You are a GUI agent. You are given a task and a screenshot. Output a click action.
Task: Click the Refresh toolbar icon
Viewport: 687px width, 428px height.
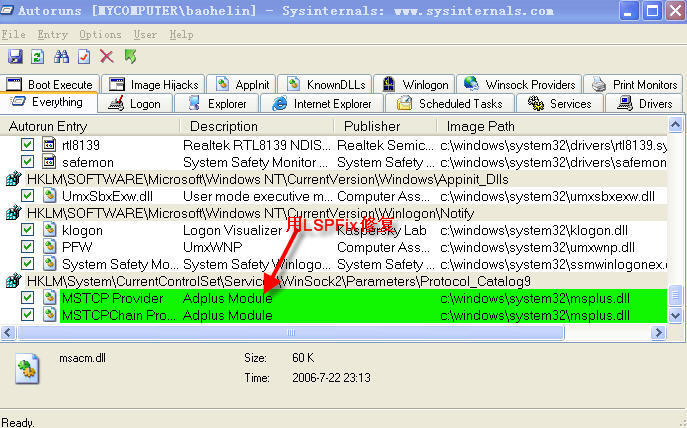pyautogui.click(x=37, y=57)
